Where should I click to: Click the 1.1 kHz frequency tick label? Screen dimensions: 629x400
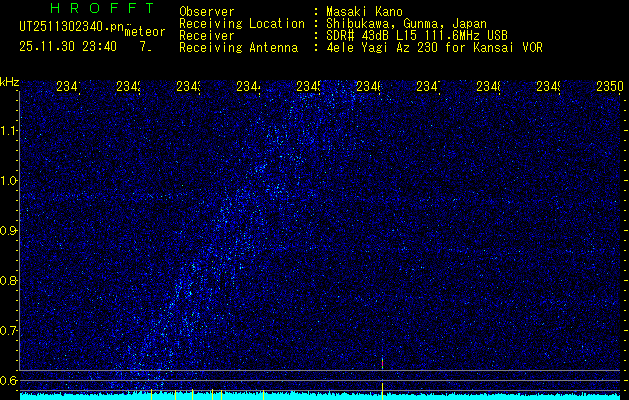[9, 131]
